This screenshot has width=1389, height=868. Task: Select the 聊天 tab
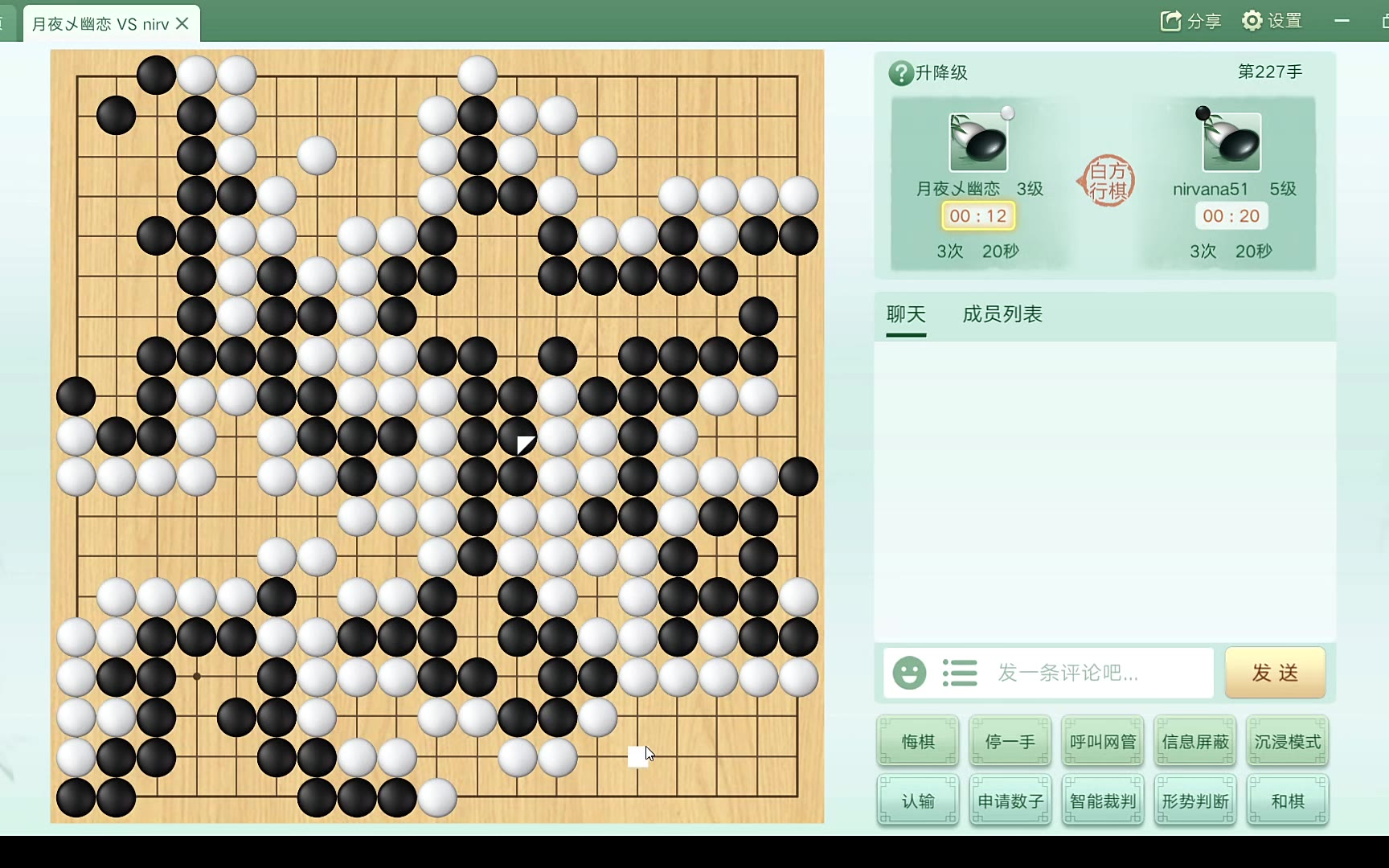point(906,314)
